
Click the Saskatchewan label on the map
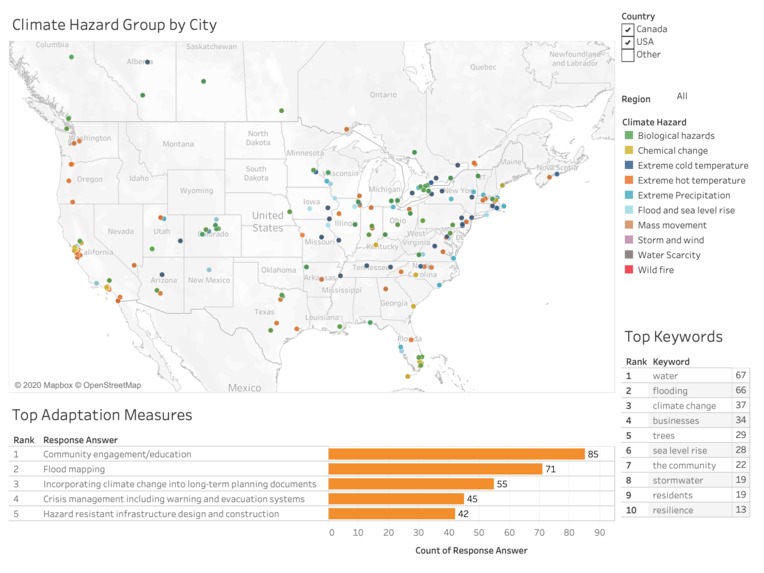(211, 46)
